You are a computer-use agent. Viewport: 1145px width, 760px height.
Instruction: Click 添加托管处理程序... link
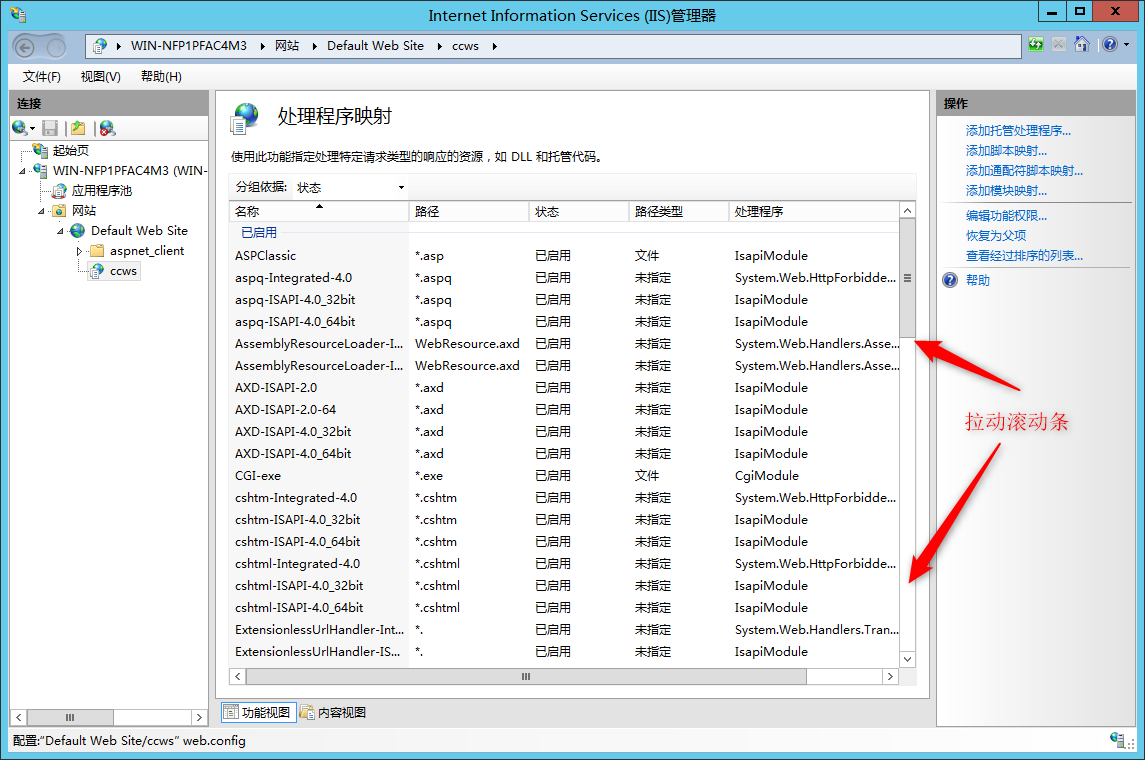(x=1018, y=131)
